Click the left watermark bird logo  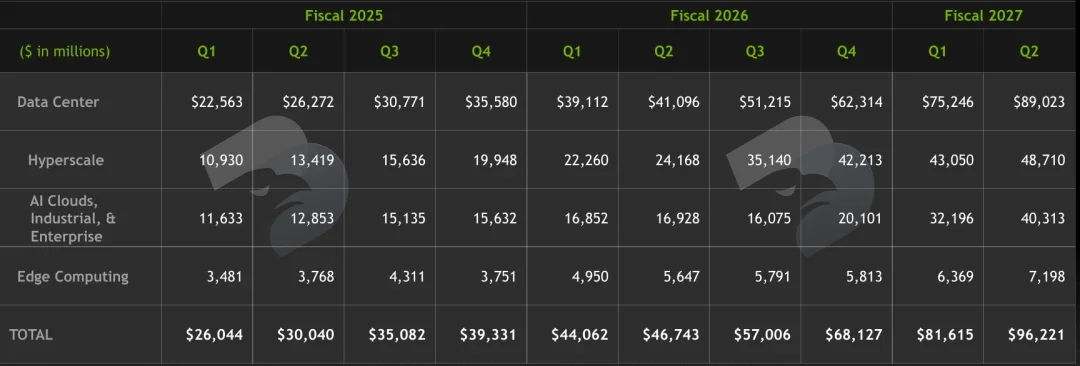coord(277,185)
